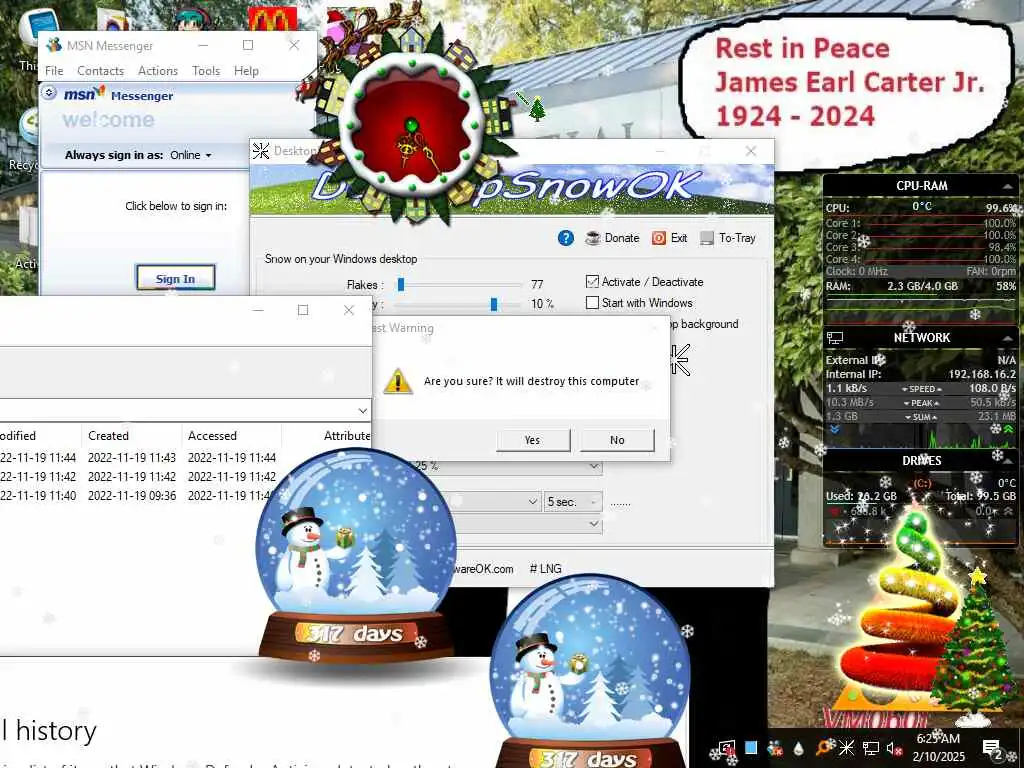Click Created cell 2022-11-19 09:36
The image size is (1024, 768).
click(x=132, y=496)
